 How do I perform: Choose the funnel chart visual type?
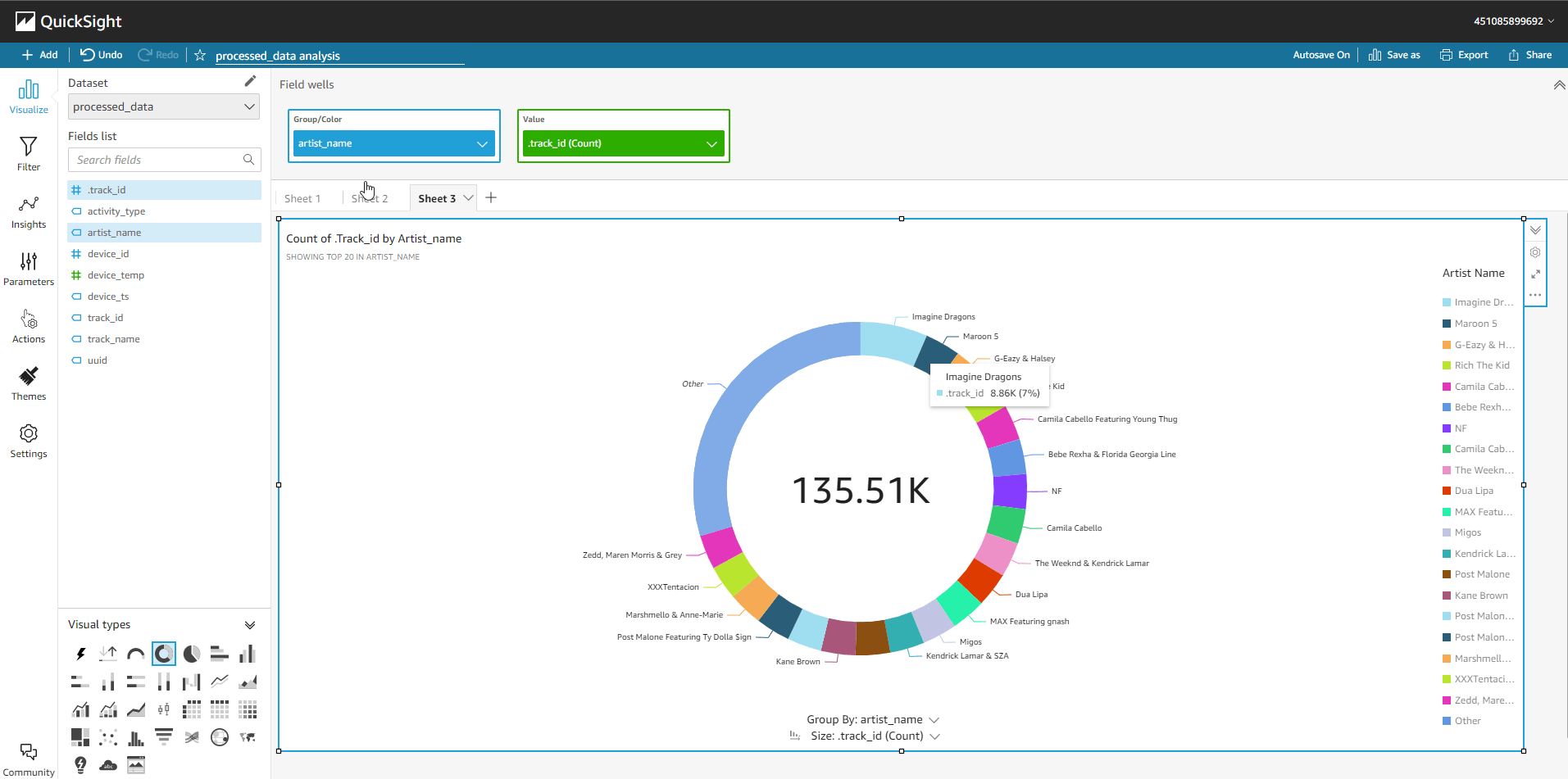point(164,737)
